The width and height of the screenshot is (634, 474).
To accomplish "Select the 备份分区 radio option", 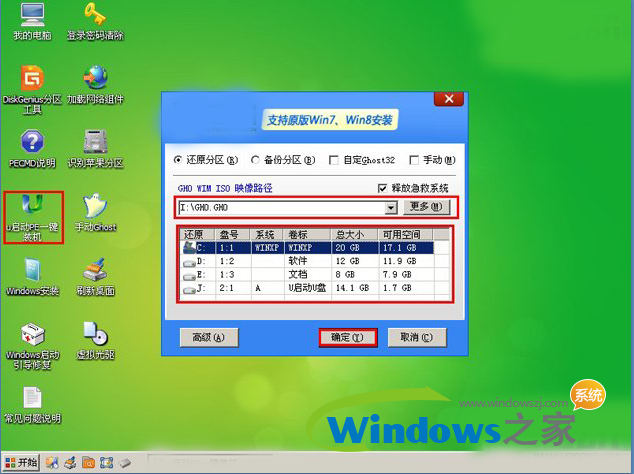I will [x=256, y=159].
